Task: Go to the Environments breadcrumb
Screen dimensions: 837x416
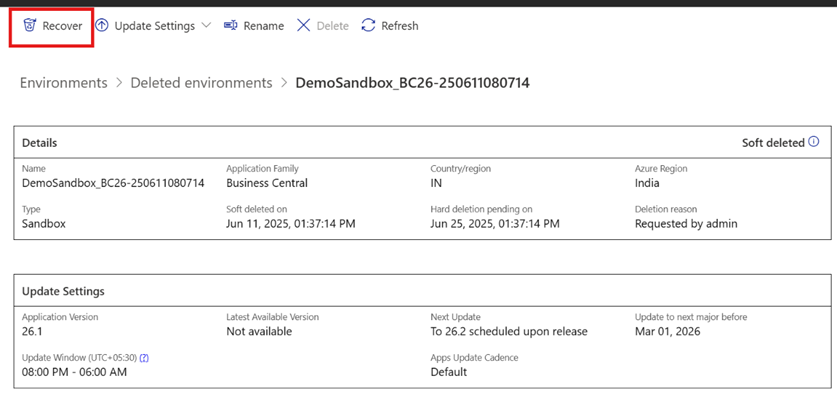Action: click(x=64, y=83)
